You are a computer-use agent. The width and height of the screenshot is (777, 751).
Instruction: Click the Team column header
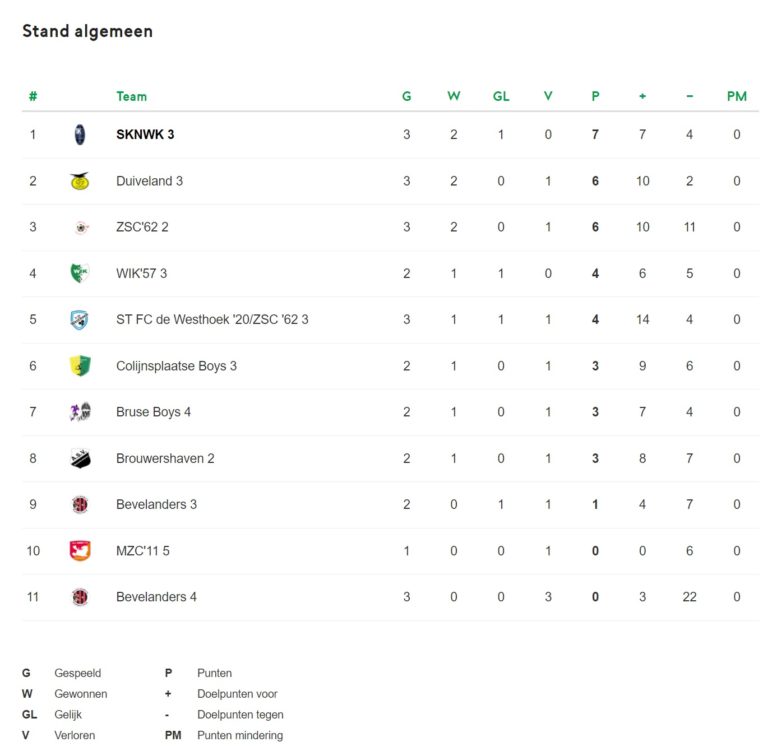[x=131, y=96]
